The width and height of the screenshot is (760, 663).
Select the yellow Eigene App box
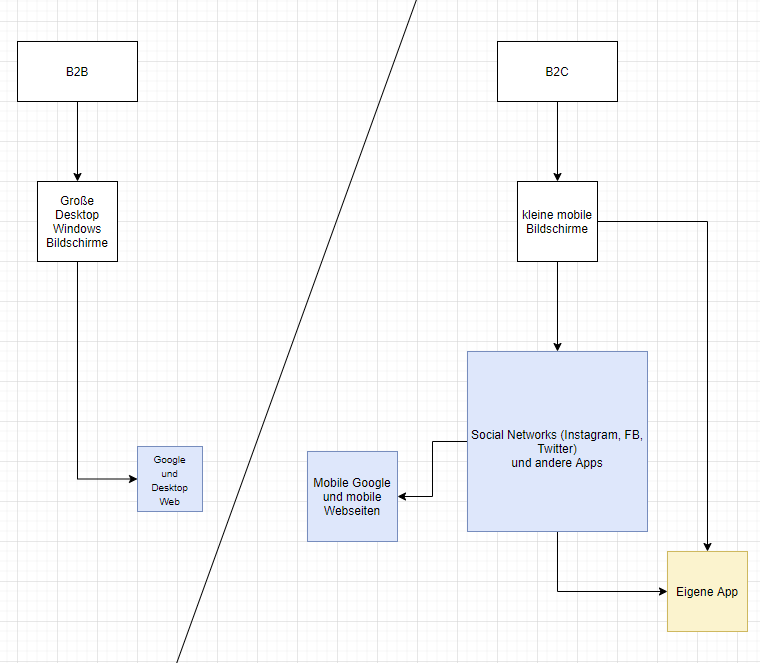707,591
